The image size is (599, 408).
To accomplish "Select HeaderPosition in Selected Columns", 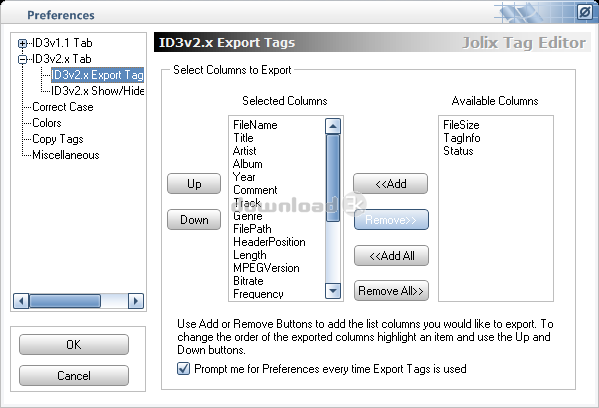I will click(x=269, y=242).
